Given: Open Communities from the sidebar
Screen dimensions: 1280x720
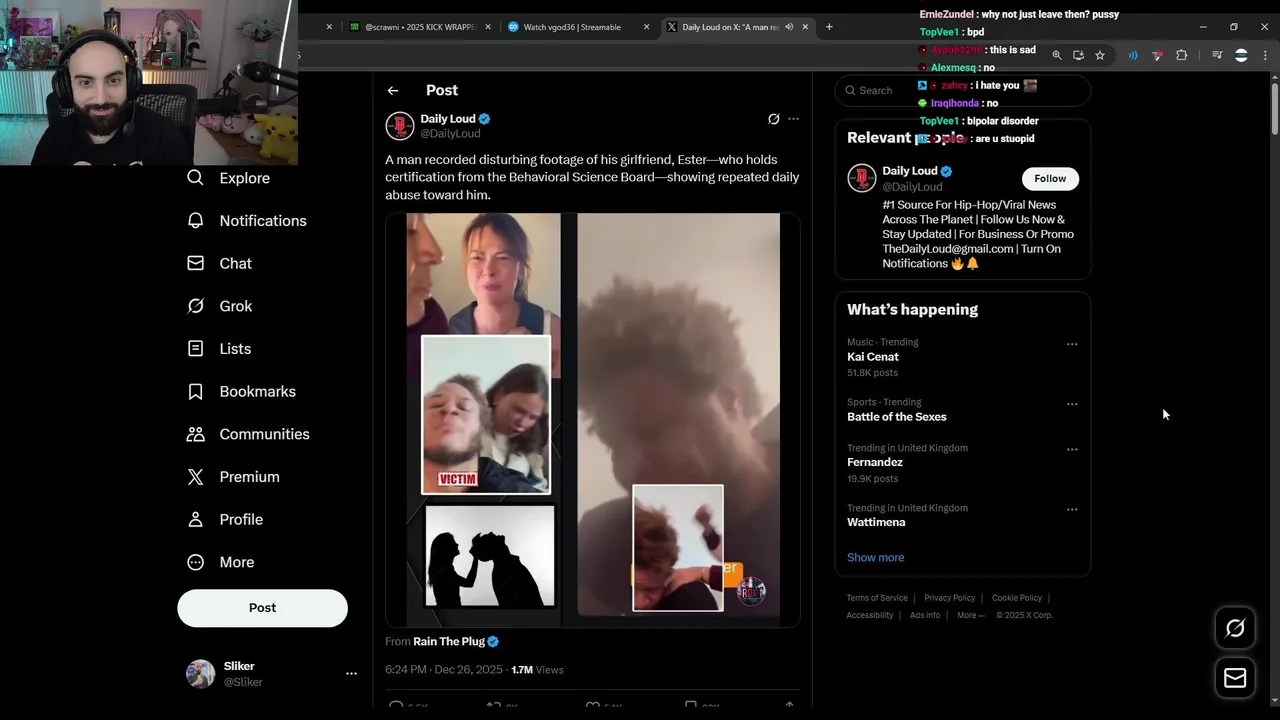Looking at the screenshot, I should coord(248,434).
